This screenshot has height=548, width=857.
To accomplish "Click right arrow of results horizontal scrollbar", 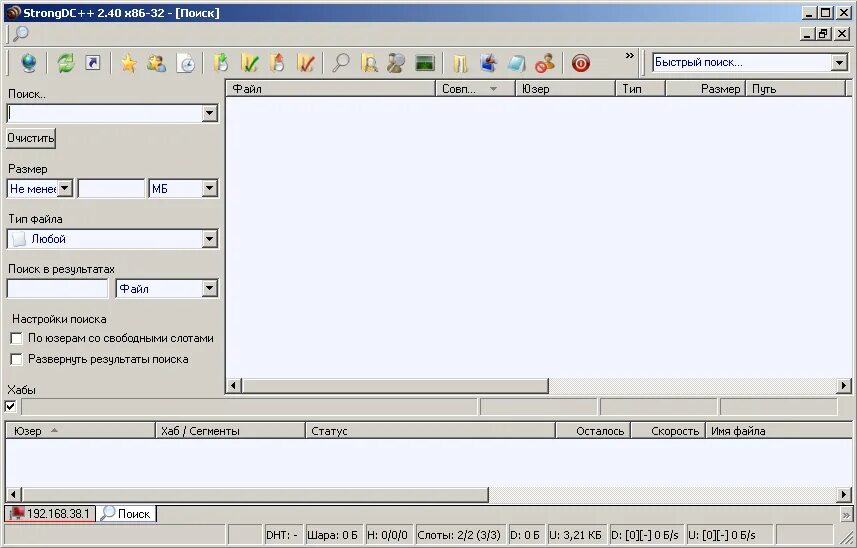I will (844, 386).
